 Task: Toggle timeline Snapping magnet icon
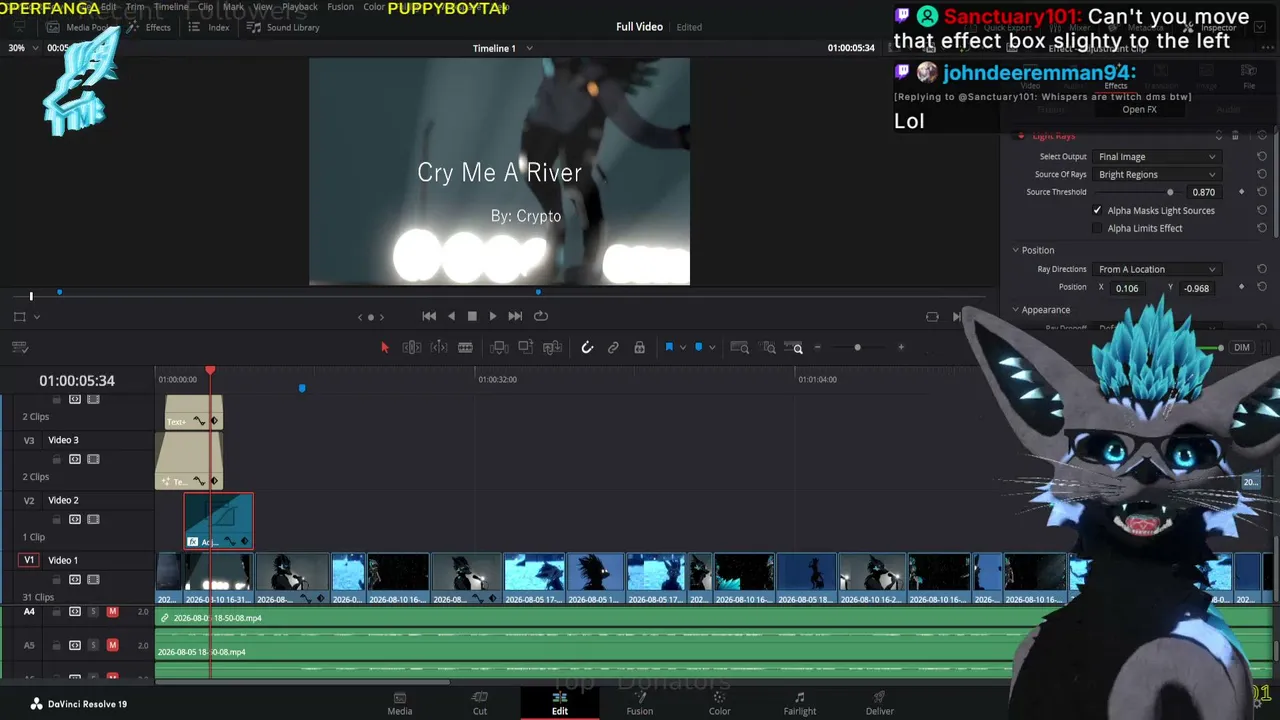(587, 347)
